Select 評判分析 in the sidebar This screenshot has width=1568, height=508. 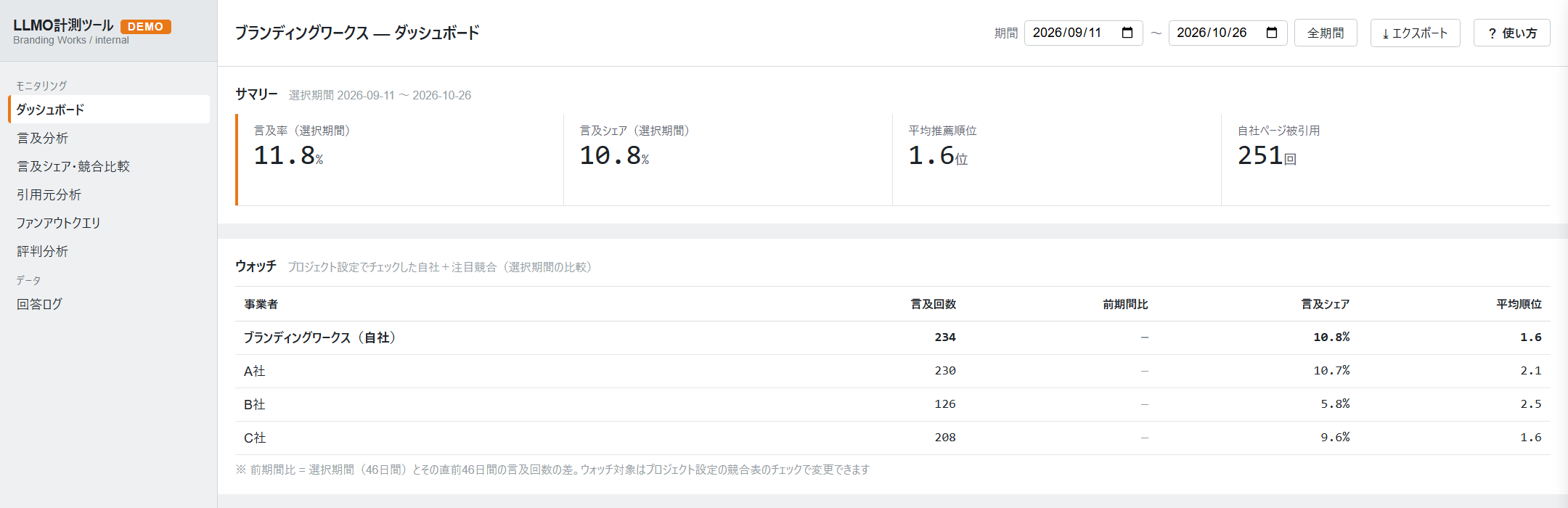tap(109, 251)
